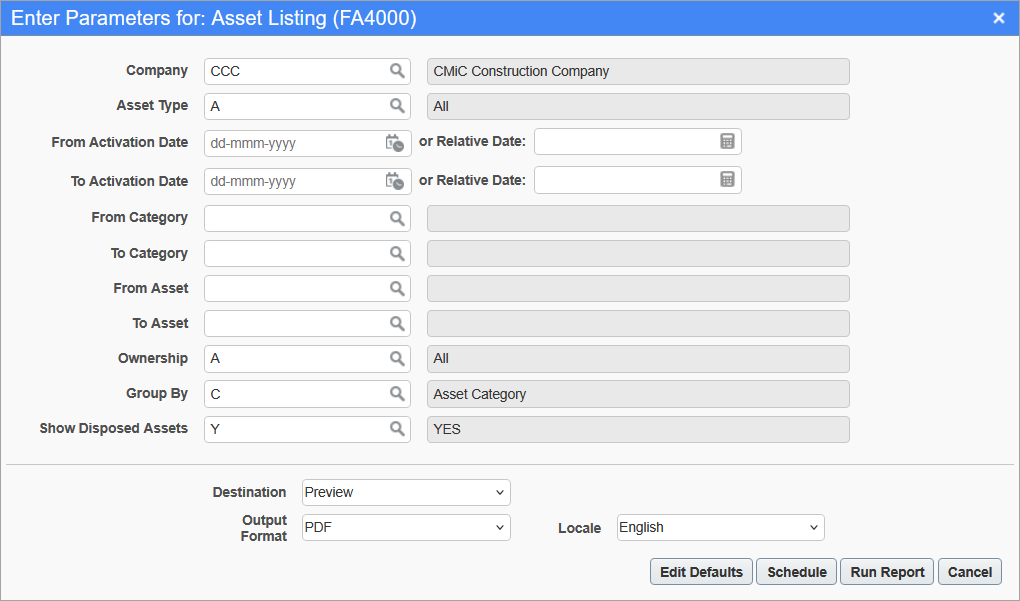1020x601 pixels.
Task: Open From Activation Date calendar picker
Action: pyautogui.click(x=395, y=143)
